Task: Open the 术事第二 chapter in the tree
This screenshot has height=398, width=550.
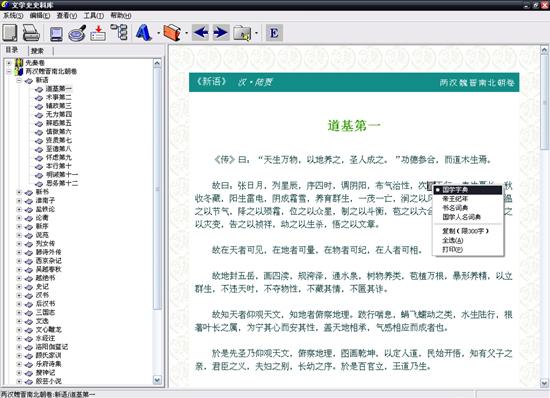Action: 59,97
